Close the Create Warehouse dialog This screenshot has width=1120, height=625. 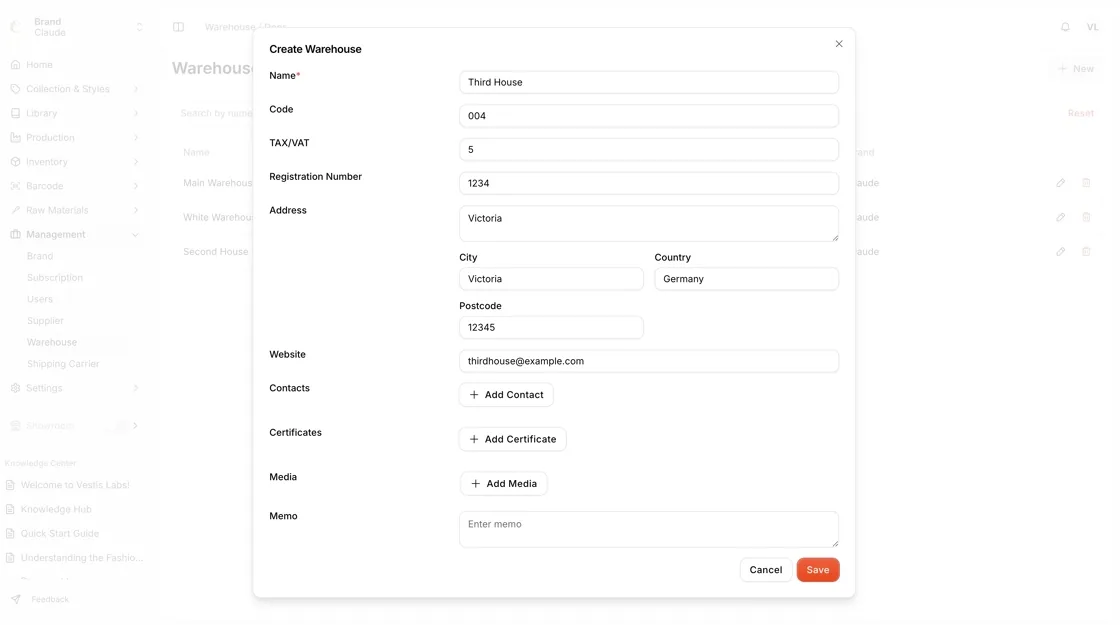click(839, 44)
